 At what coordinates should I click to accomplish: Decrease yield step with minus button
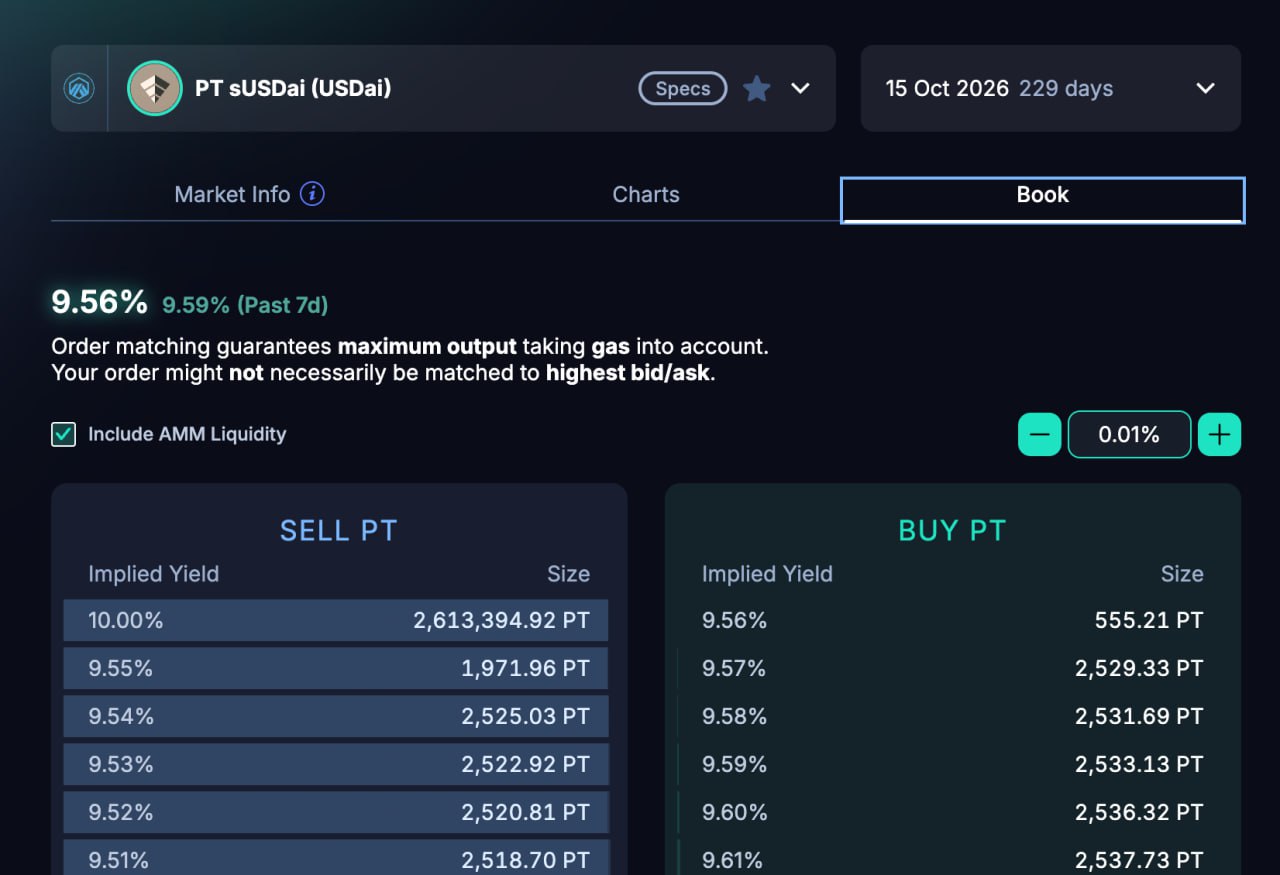tap(1039, 435)
